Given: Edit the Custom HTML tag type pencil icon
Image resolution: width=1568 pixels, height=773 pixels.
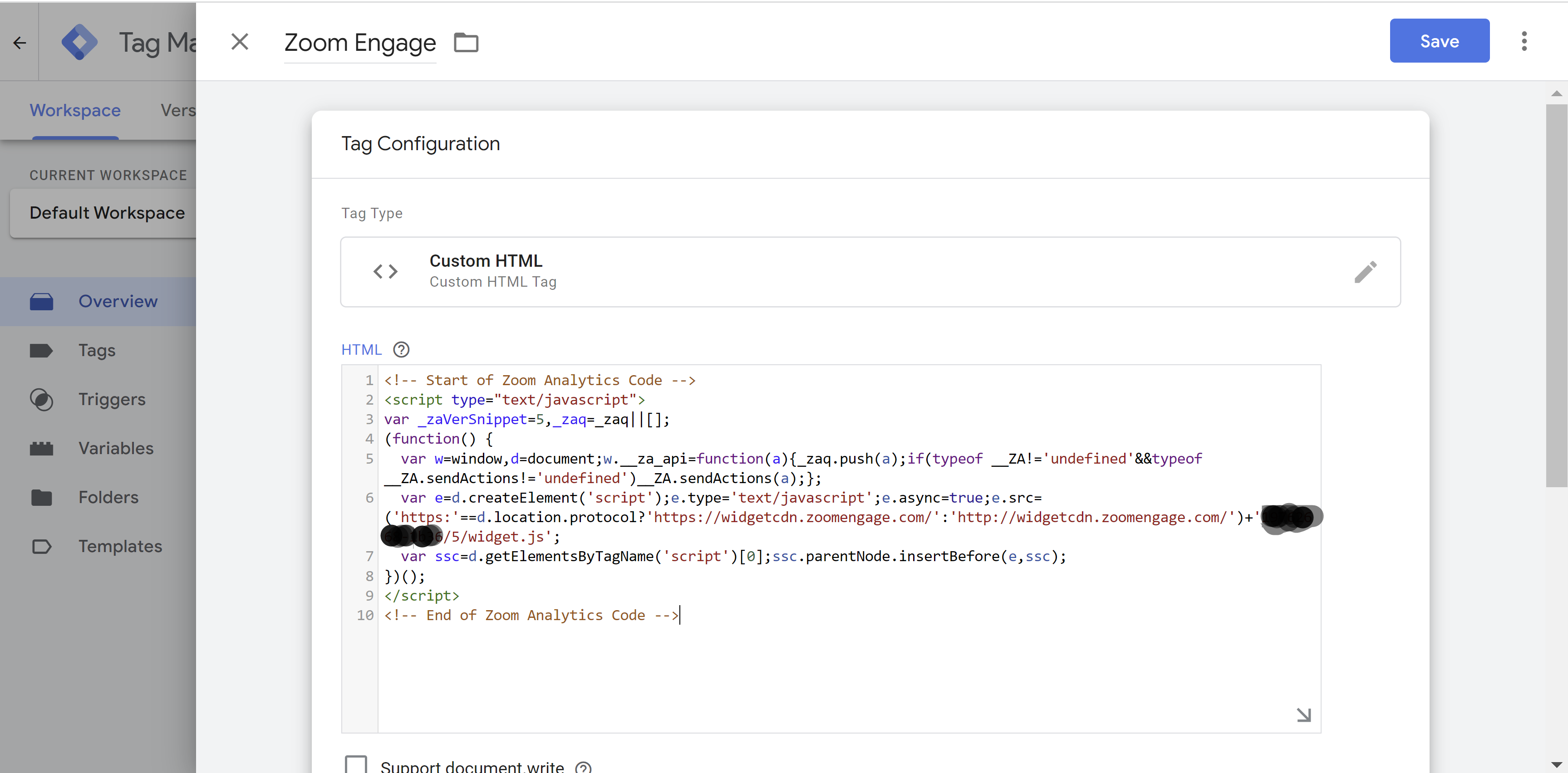Looking at the screenshot, I should click(x=1365, y=271).
